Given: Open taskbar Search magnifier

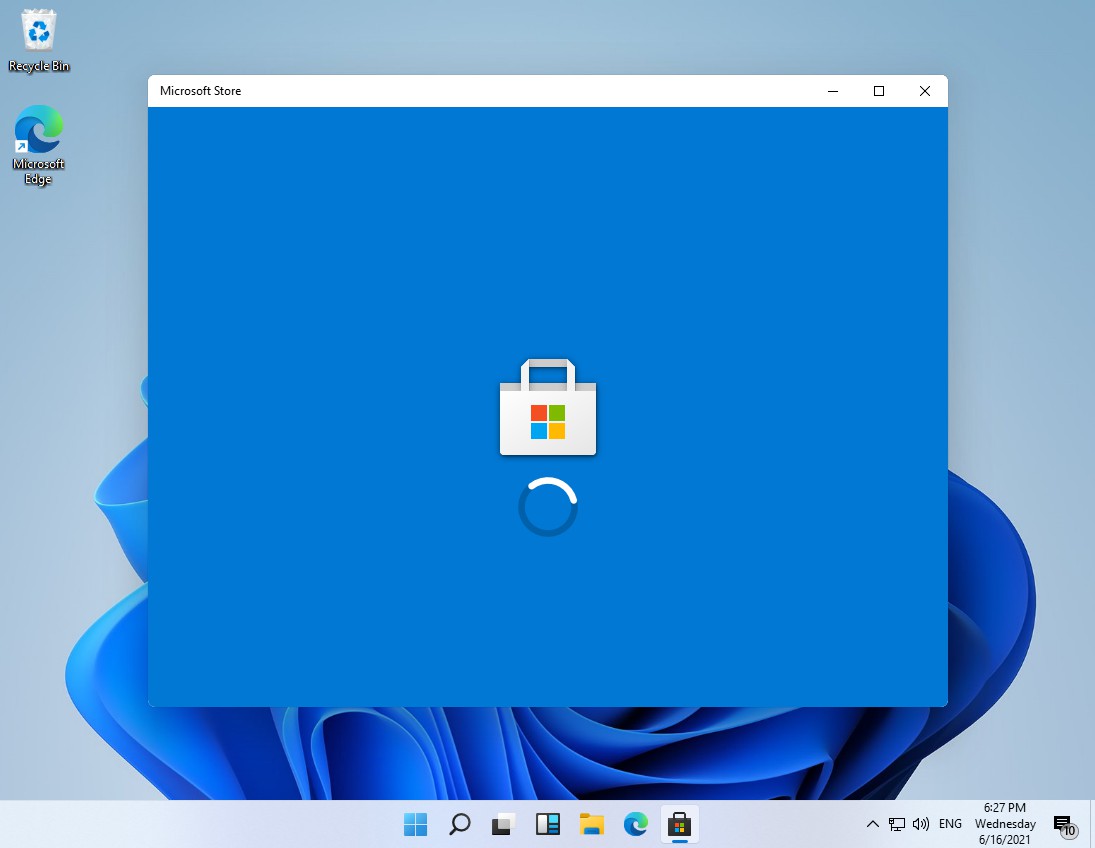Looking at the screenshot, I should tap(460, 824).
